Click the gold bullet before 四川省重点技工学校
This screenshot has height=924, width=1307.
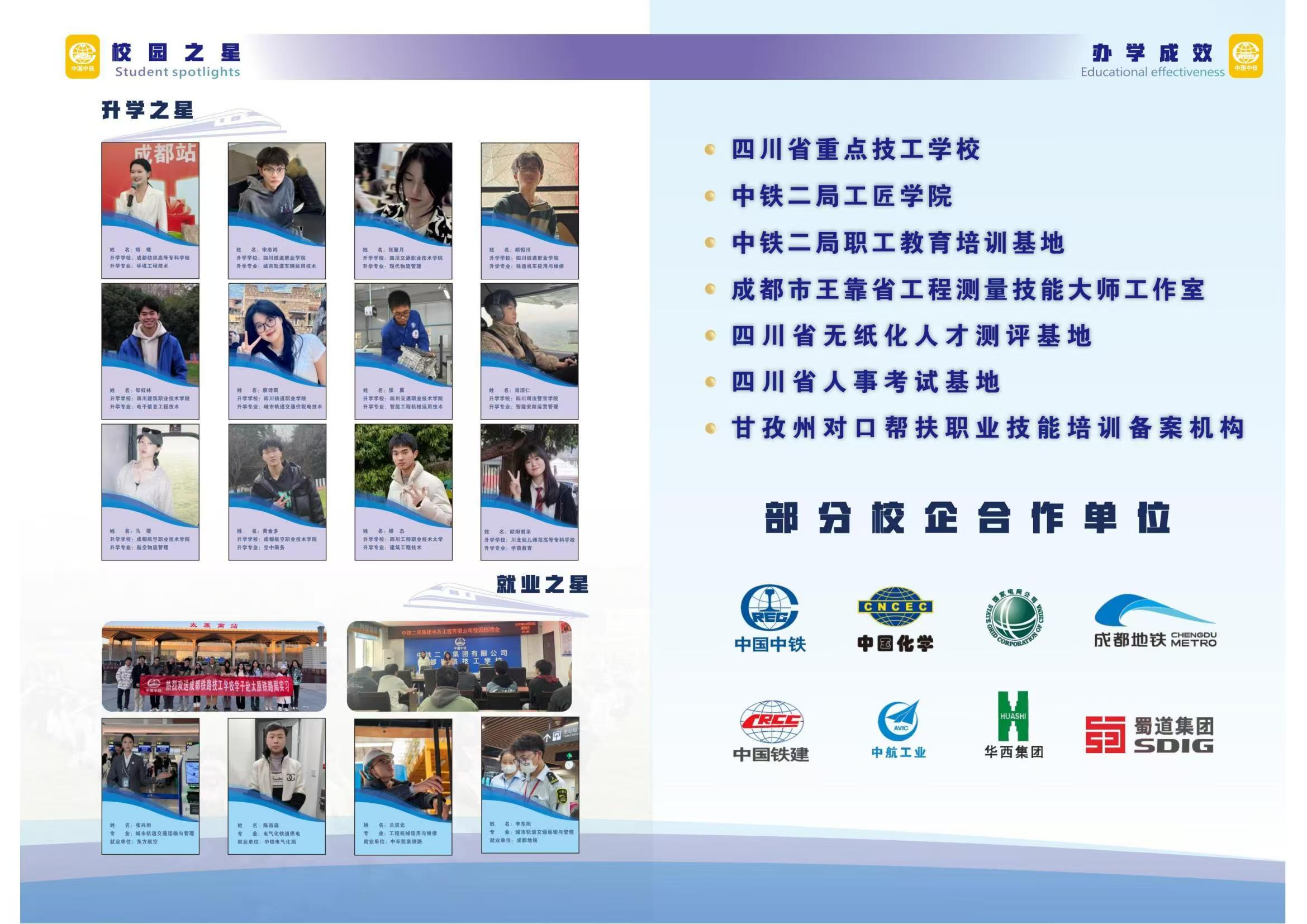coord(710,150)
